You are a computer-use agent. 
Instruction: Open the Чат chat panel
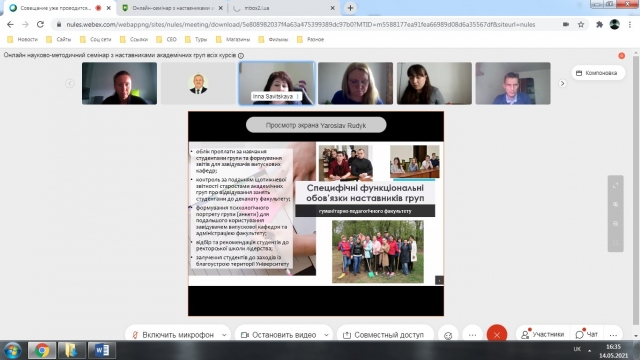[x=587, y=334]
